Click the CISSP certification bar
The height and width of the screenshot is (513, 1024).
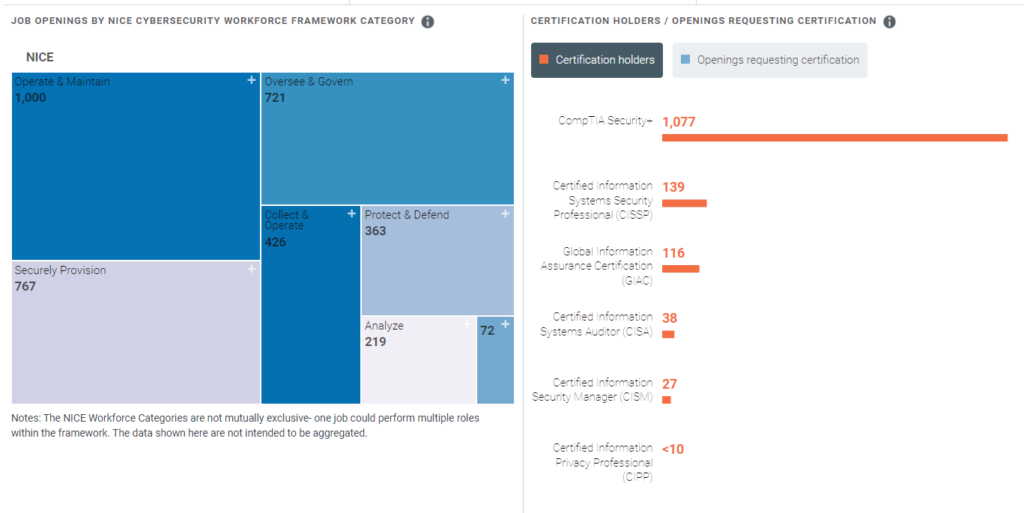(684, 203)
